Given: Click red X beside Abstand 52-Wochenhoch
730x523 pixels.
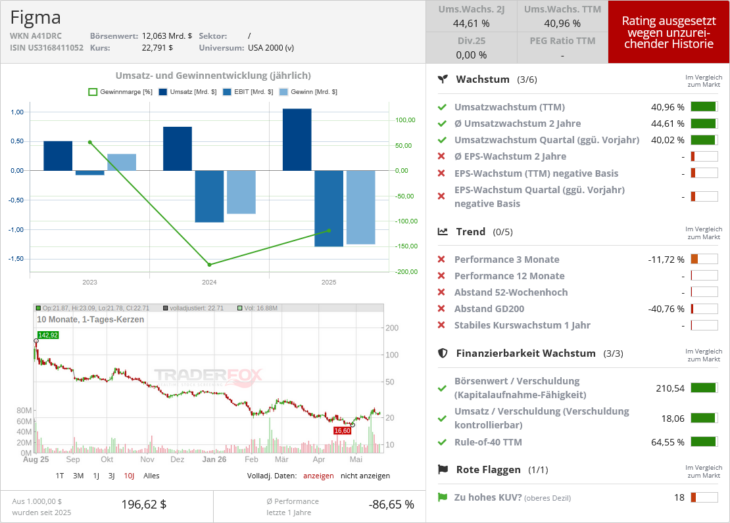Looking at the screenshot, I should (x=441, y=292).
